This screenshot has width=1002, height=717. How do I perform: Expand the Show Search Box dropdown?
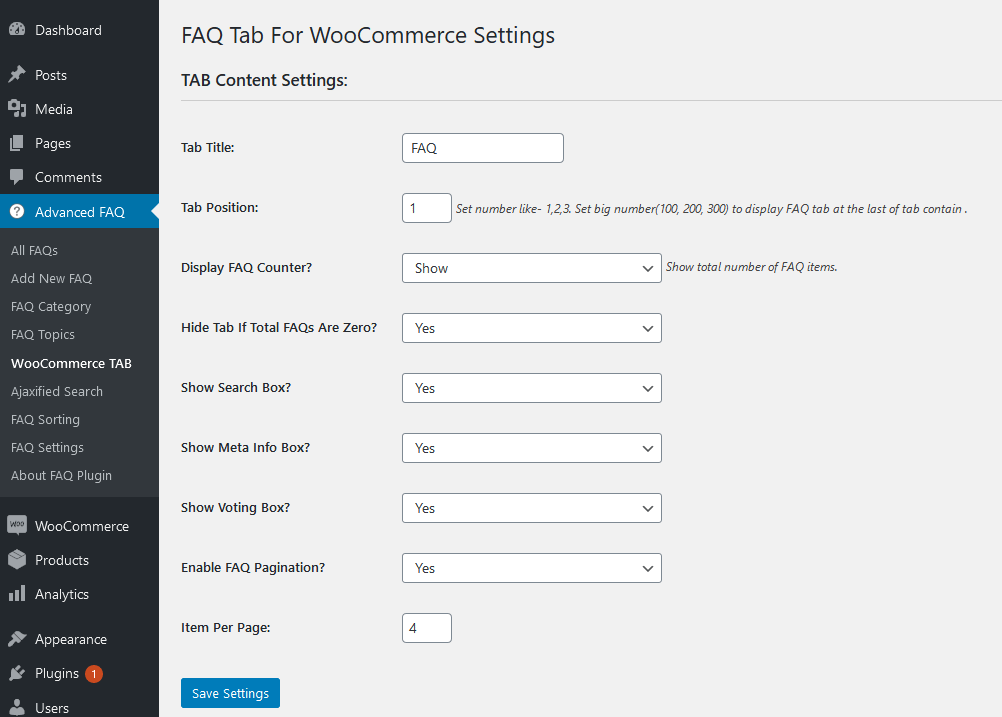532,389
